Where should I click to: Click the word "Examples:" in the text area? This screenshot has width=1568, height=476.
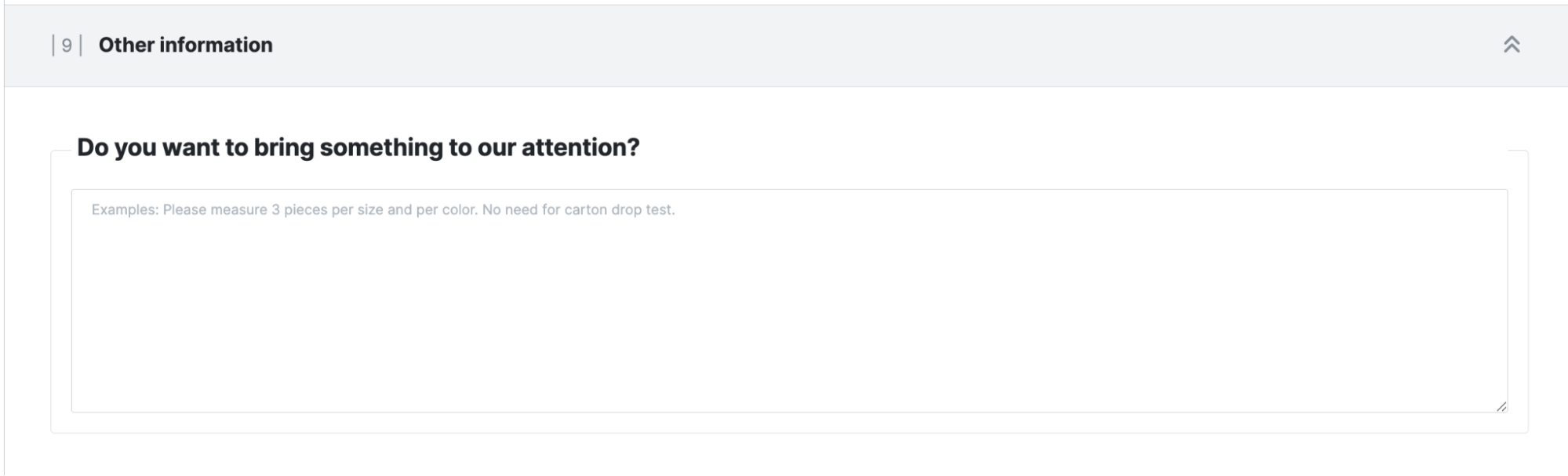[x=125, y=209]
